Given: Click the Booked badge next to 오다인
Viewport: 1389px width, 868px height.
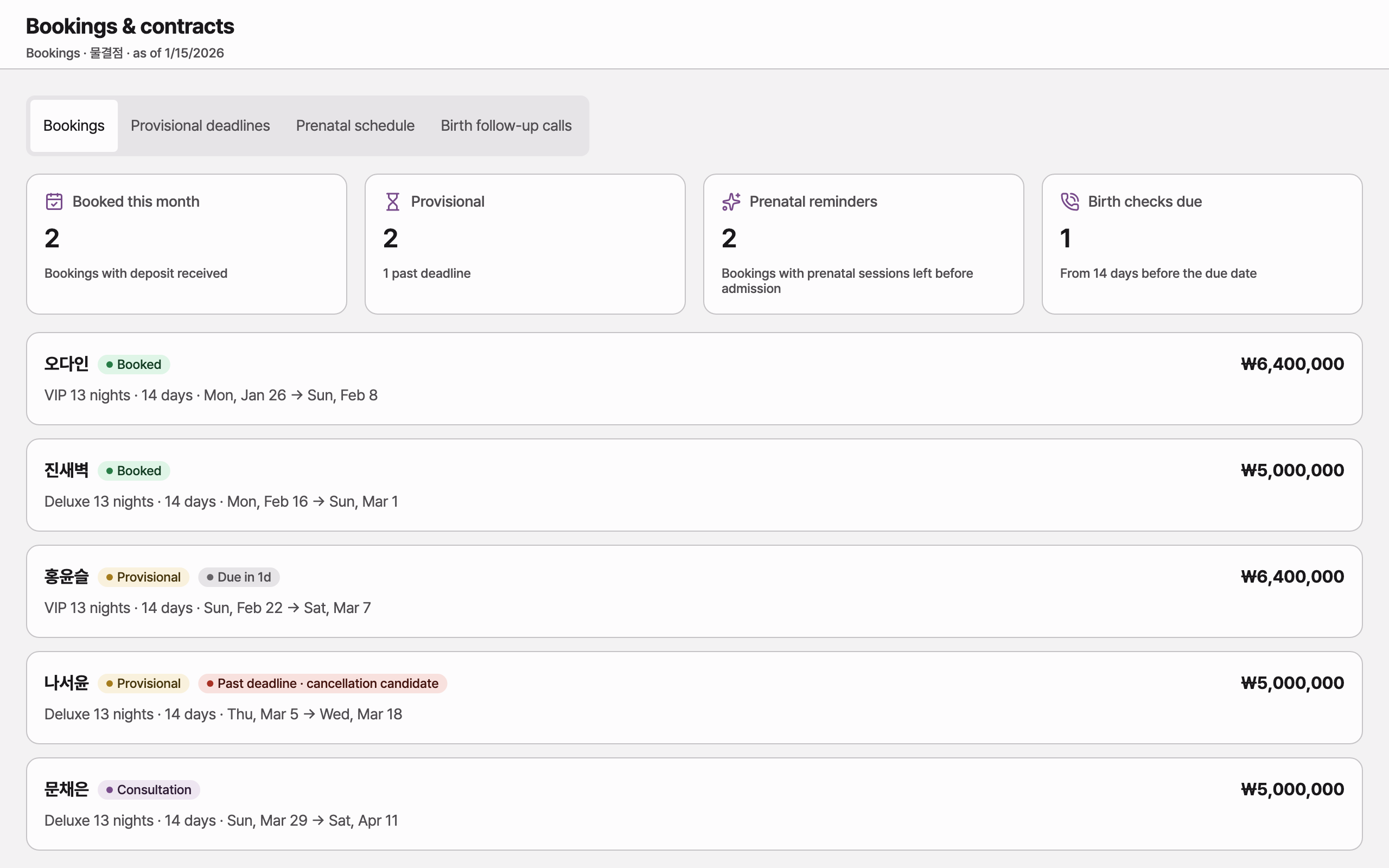Looking at the screenshot, I should [x=133, y=365].
